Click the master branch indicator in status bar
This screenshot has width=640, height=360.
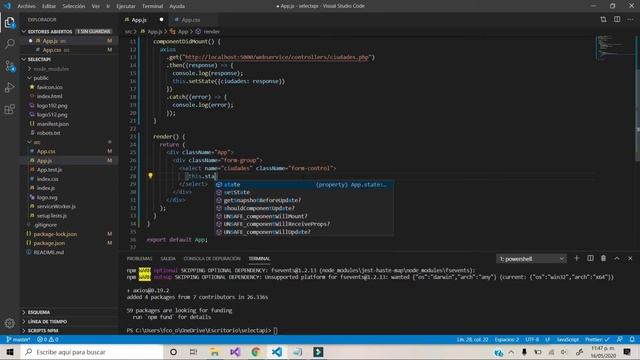18,339
